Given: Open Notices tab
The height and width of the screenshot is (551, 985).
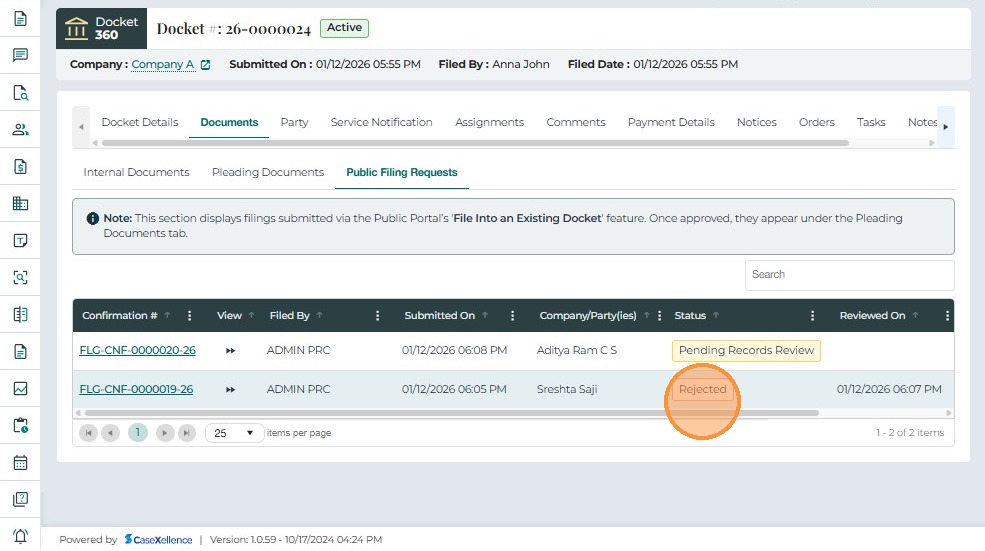Looking at the screenshot, I should [x=756, y=123].
